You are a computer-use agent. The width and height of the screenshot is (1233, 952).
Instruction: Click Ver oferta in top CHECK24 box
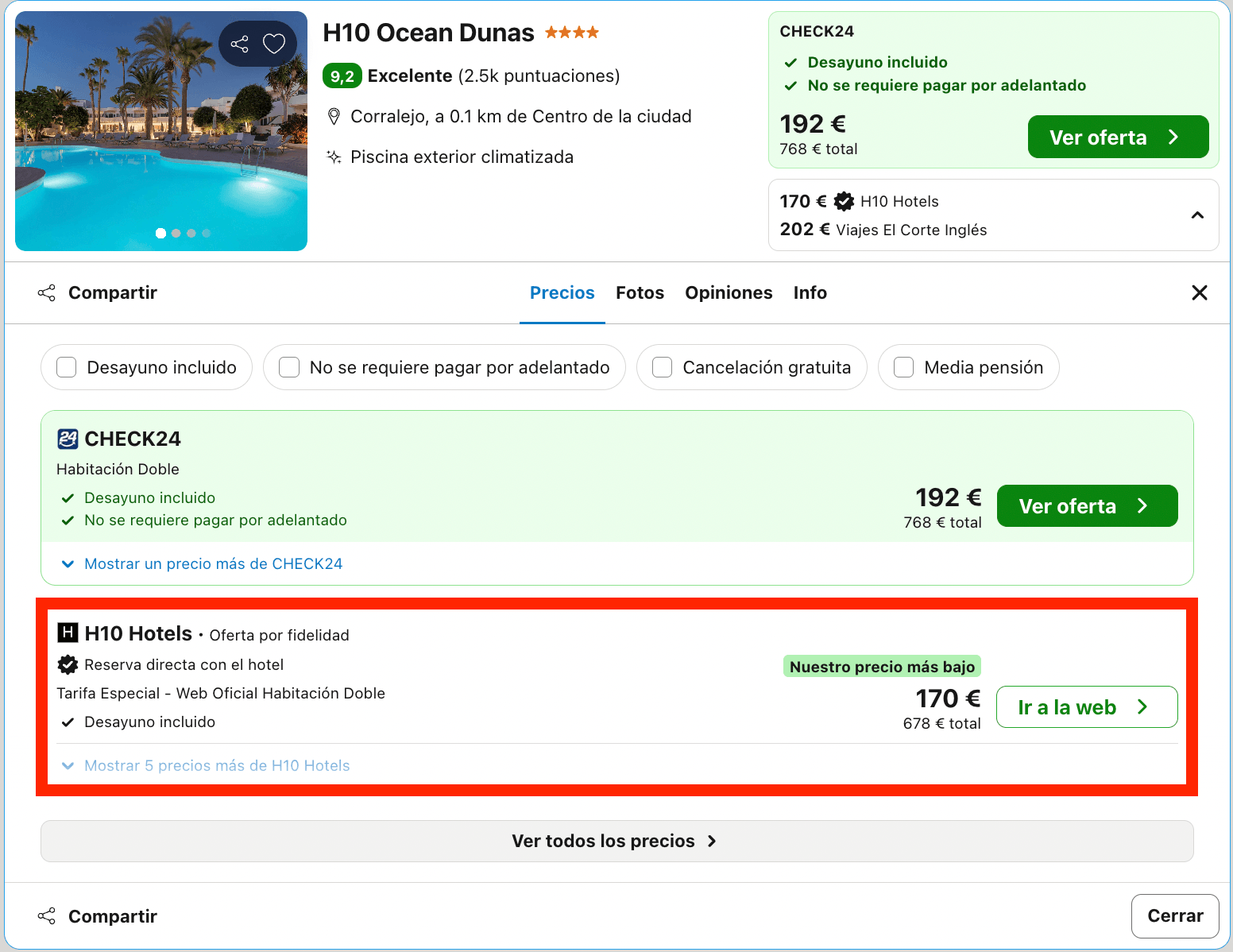coord(1118,137)
